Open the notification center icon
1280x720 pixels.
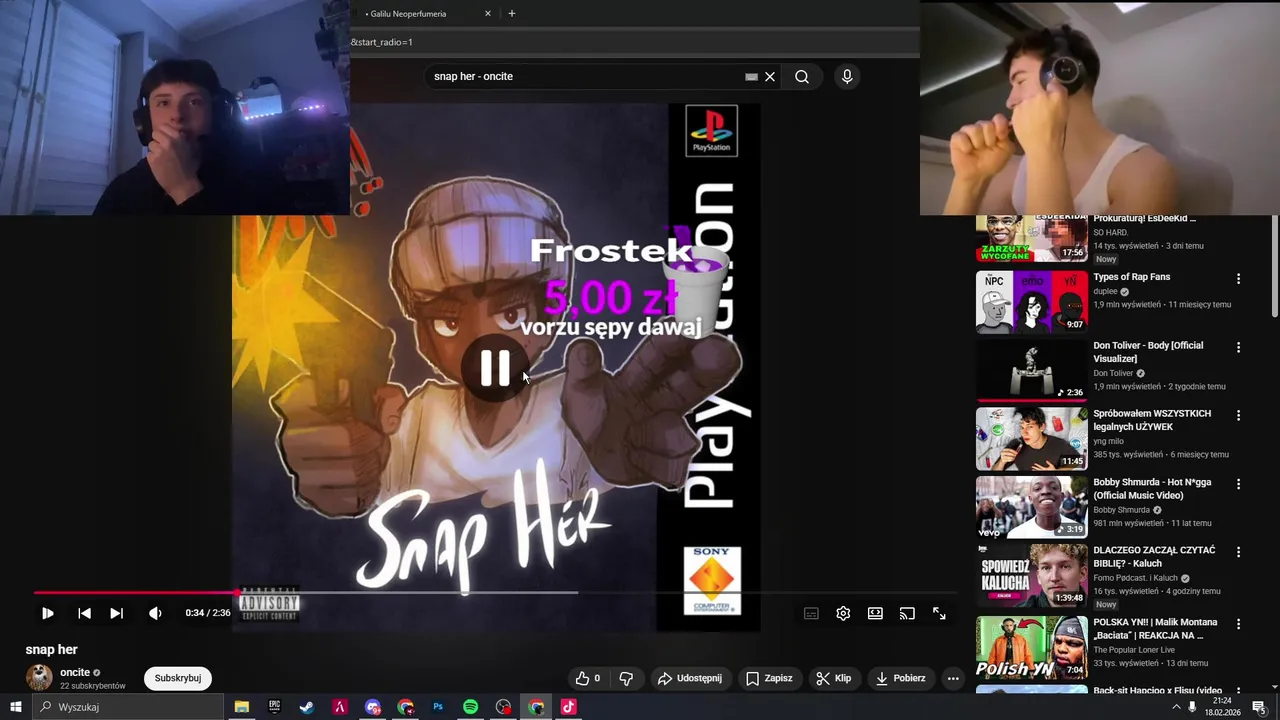[1259, 707]
